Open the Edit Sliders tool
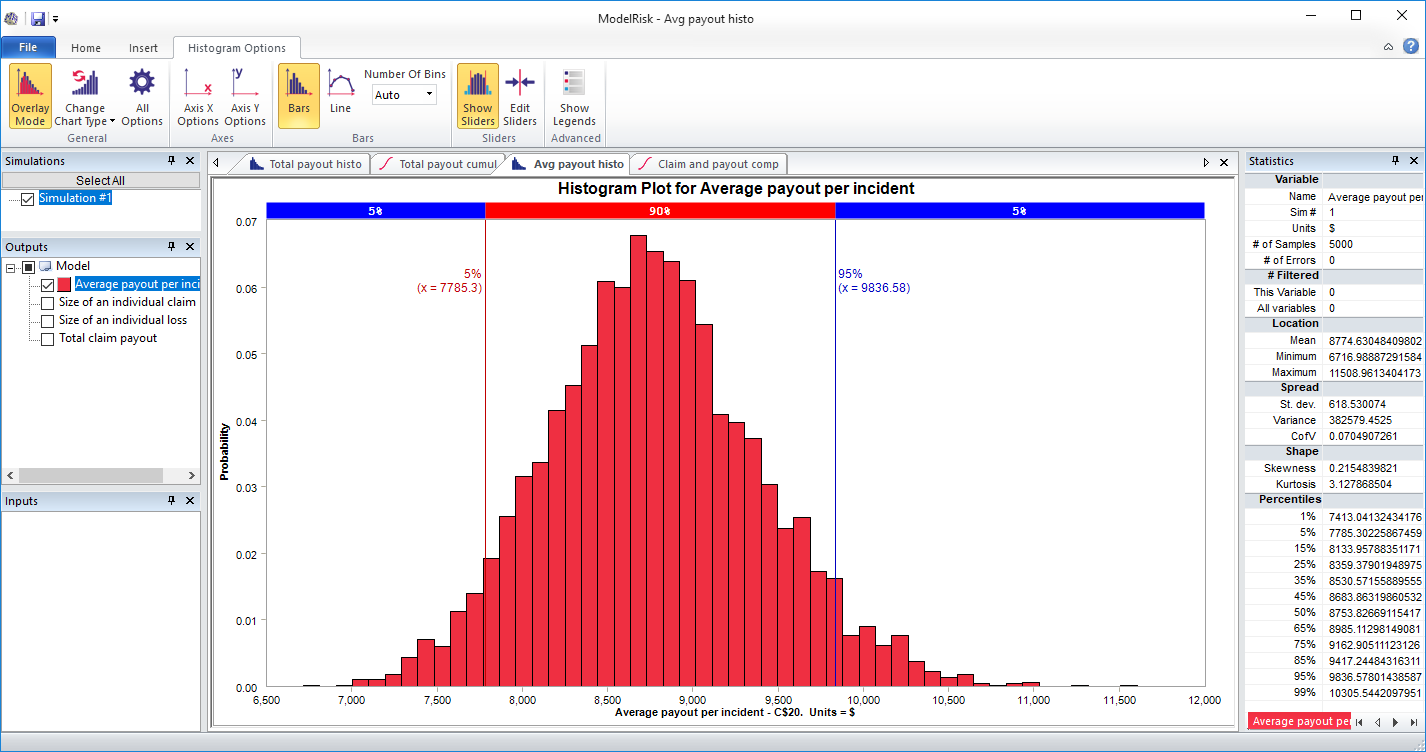The height and width of the screenshot is (752, 1426). pyautogui.click(x=519, y=96)
